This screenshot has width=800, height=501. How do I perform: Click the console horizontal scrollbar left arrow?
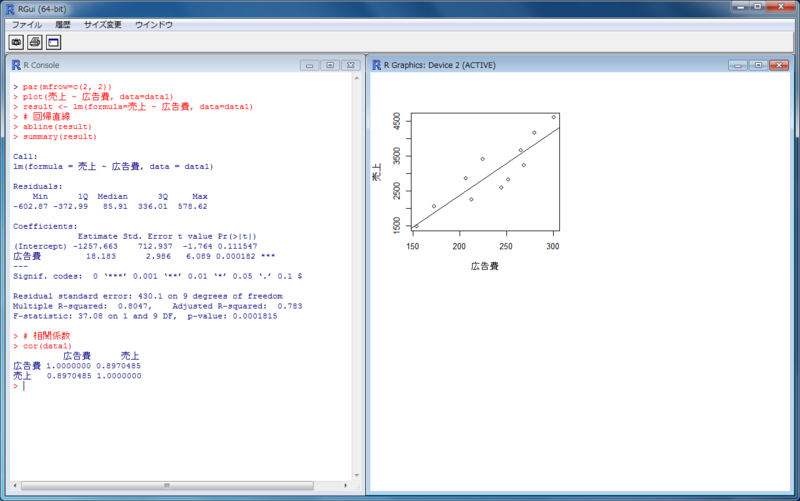[x=15, y=486]
